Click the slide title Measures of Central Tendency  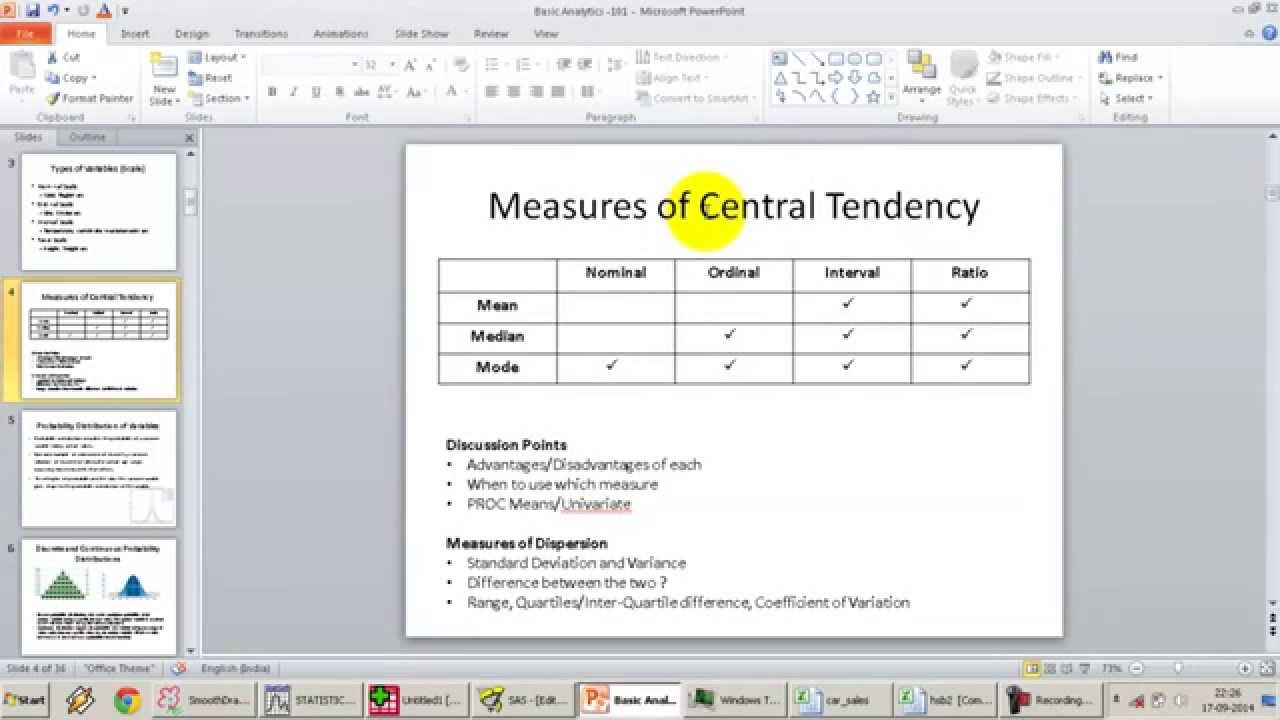point(733,206)
